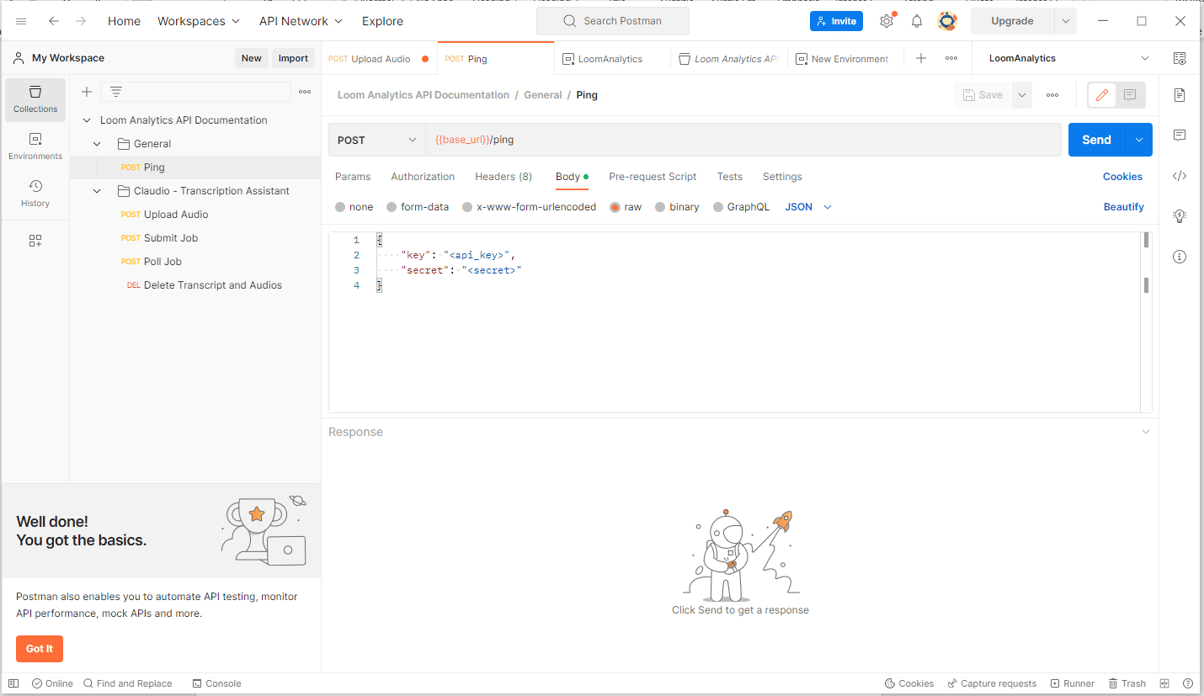Switch to the Headers (8) tab

[503, 176]
